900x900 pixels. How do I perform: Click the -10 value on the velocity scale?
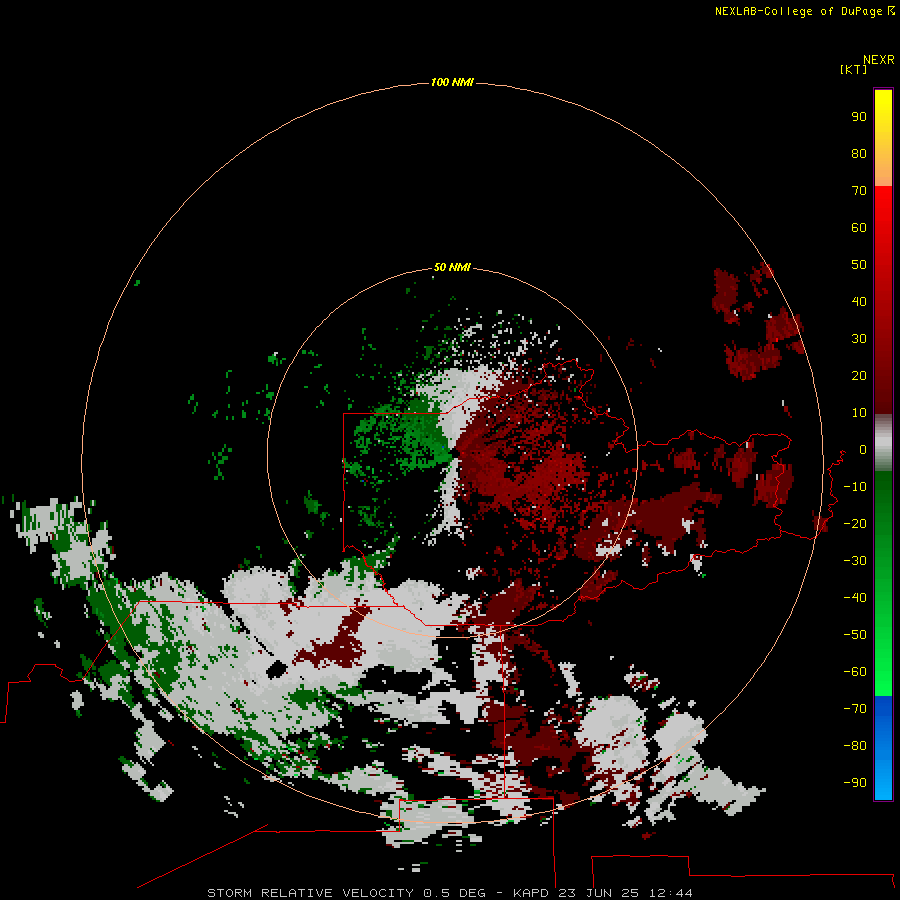coord(855,487)
